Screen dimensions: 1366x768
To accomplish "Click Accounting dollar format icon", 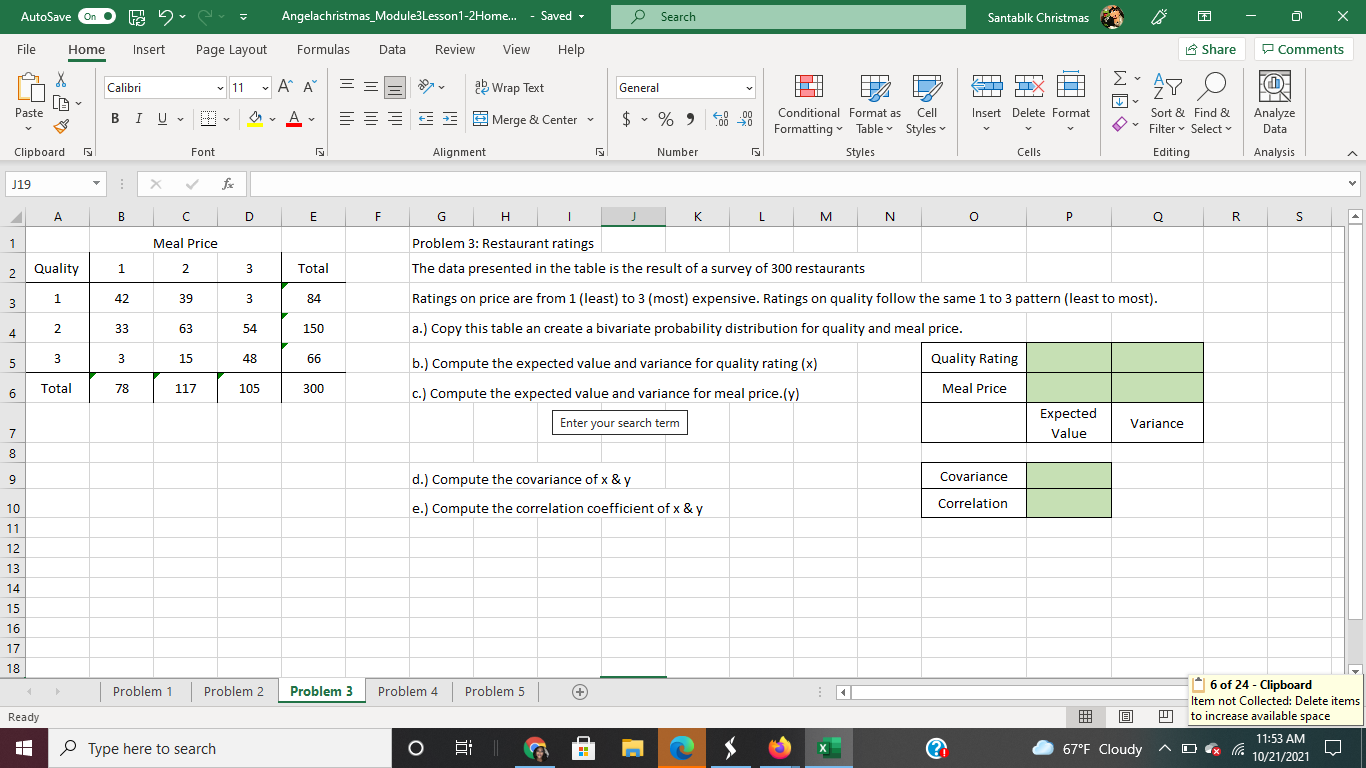I will click(x=626, y=120).
